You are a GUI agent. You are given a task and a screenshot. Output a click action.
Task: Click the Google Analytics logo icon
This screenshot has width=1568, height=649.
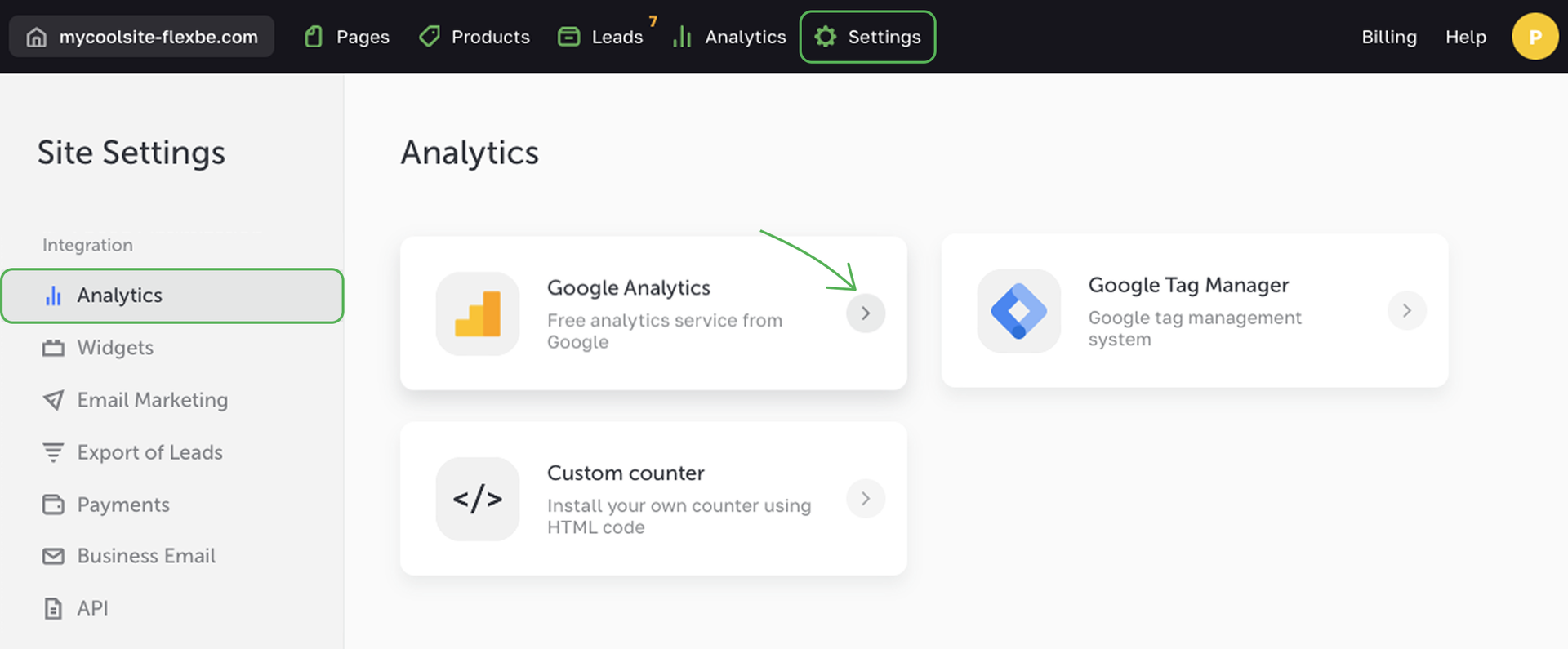478,313
